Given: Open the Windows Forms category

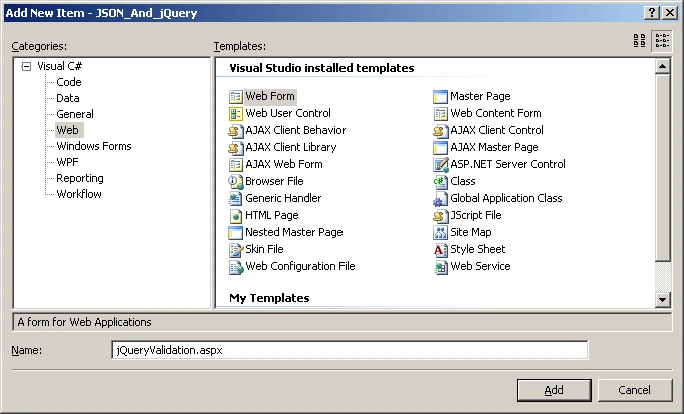Looking at the screenshot, I should (x=94, y=146).
